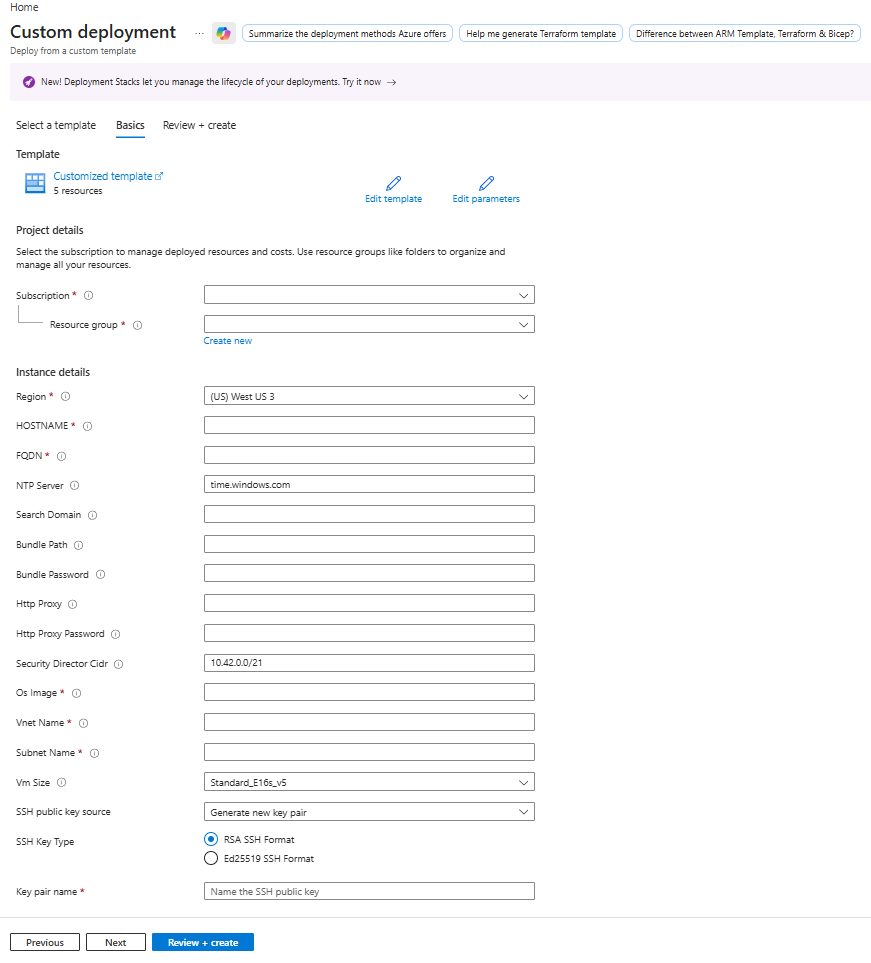Focus the Os Image input field

[369, 692]
